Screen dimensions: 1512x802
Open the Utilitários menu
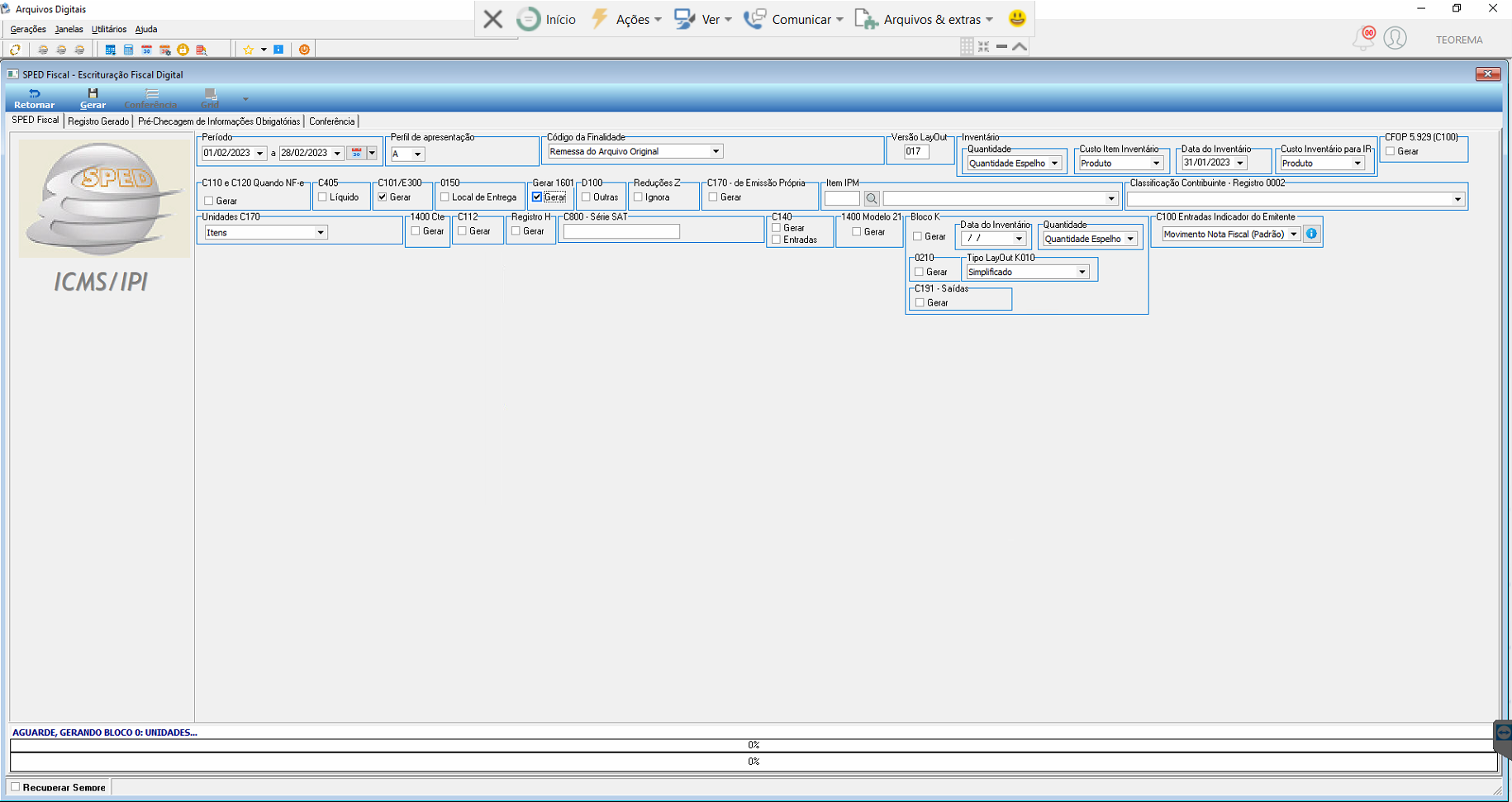tap(109, 29)
